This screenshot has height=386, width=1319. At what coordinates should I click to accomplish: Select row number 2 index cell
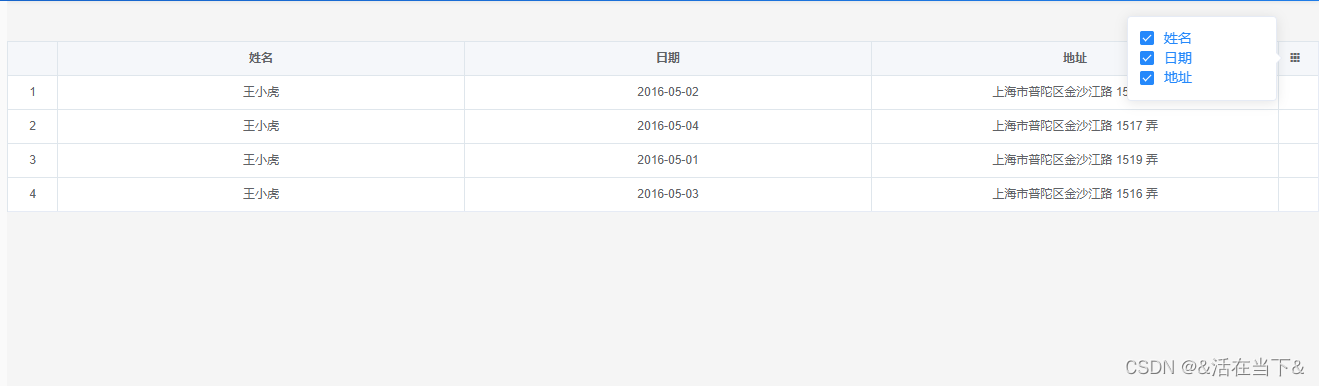33,126
